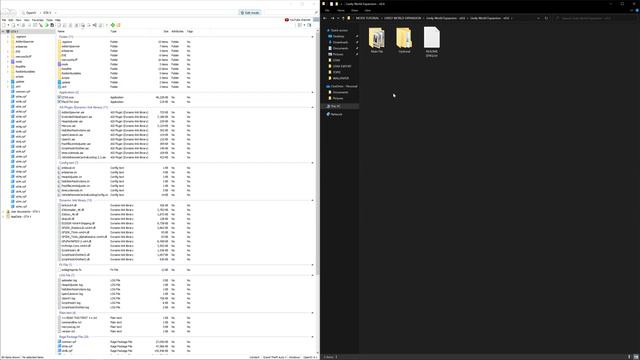
Task: Collapse the LOG file group
Action: coord(313,275)
